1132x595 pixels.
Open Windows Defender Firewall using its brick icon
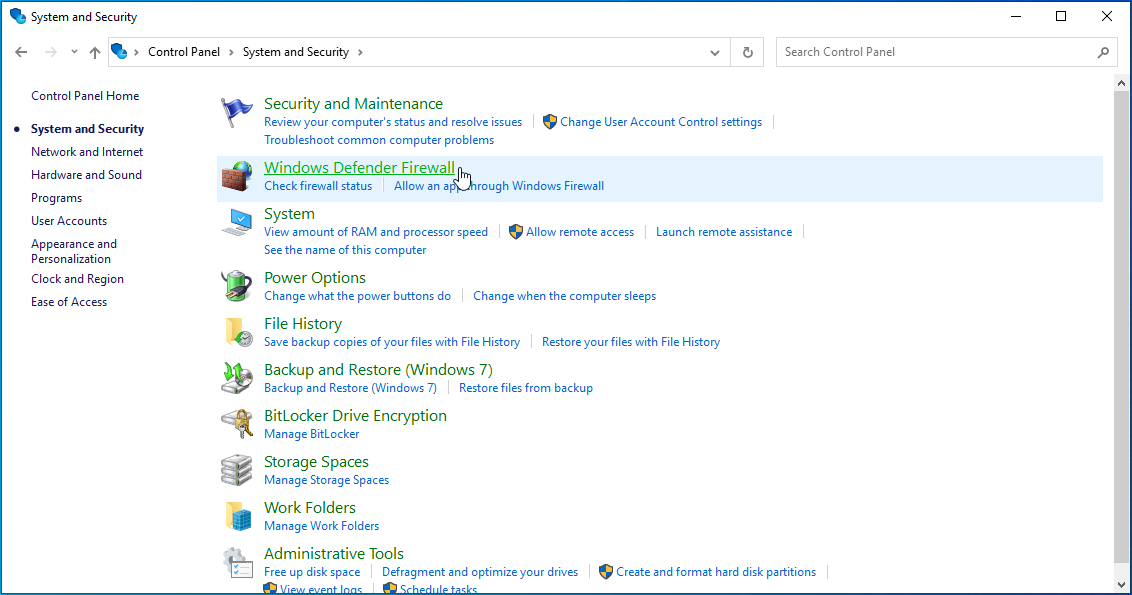[x=237, y=175]
